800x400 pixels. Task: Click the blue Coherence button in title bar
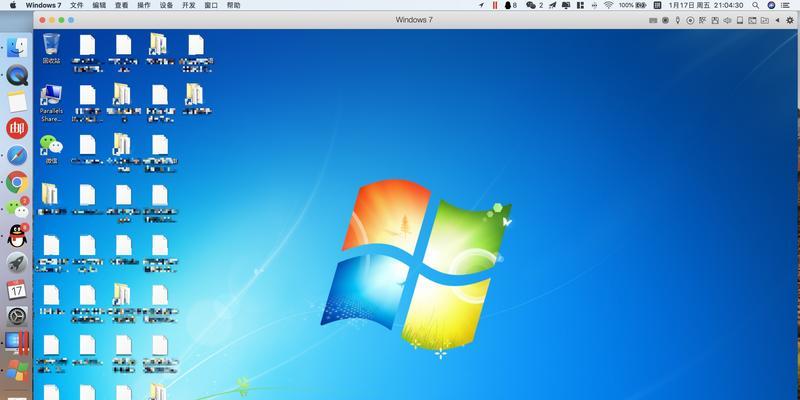click(71, 20)
